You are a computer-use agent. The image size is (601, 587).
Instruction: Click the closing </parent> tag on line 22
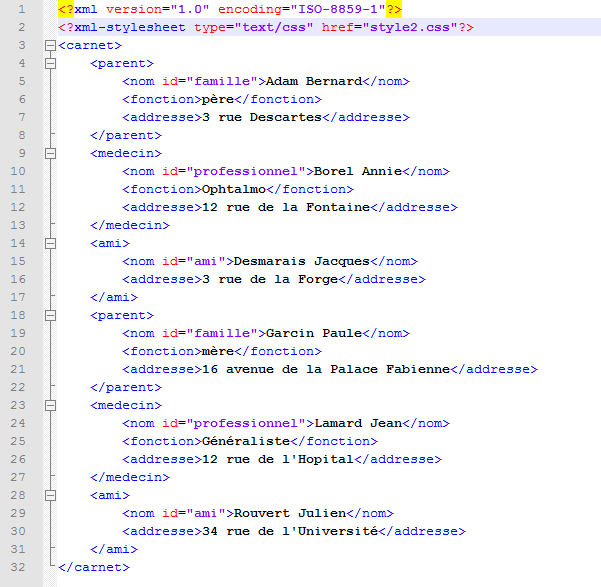[126, 387]
